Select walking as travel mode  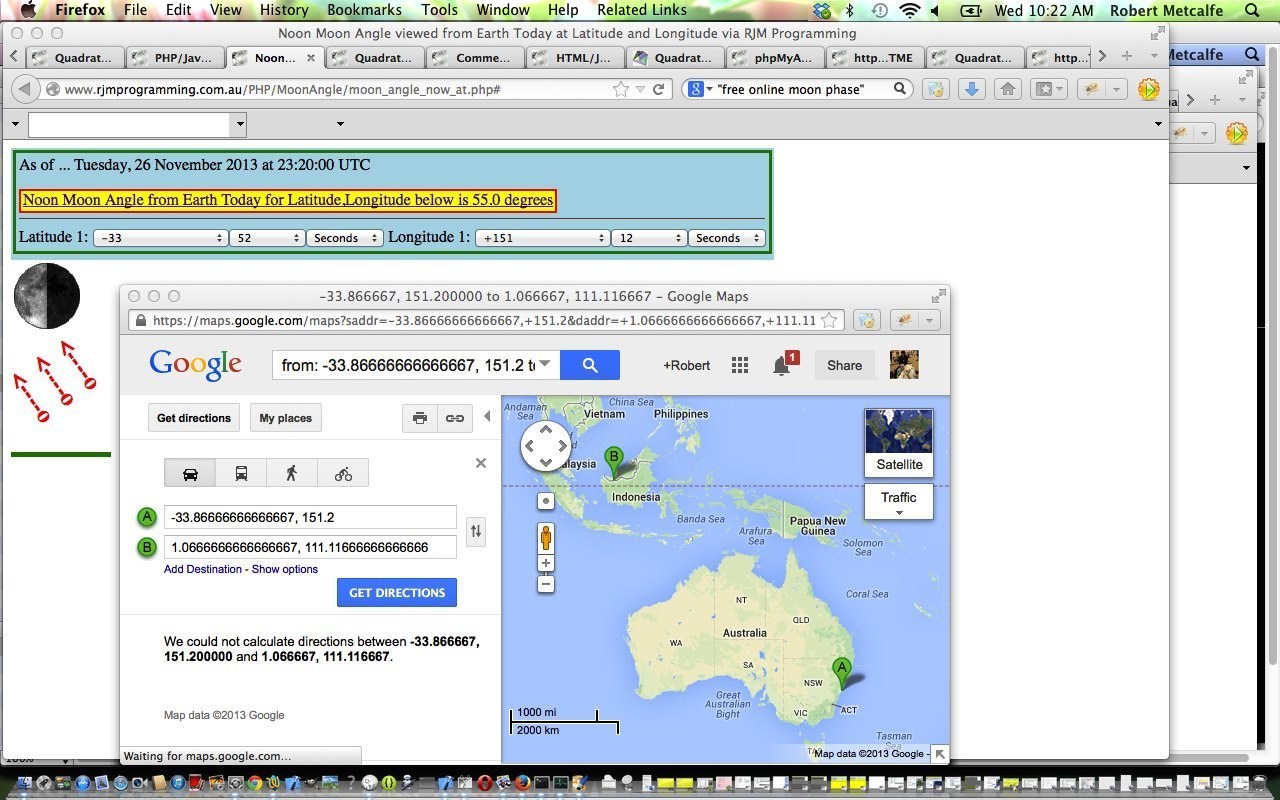(x=292, y=473)
